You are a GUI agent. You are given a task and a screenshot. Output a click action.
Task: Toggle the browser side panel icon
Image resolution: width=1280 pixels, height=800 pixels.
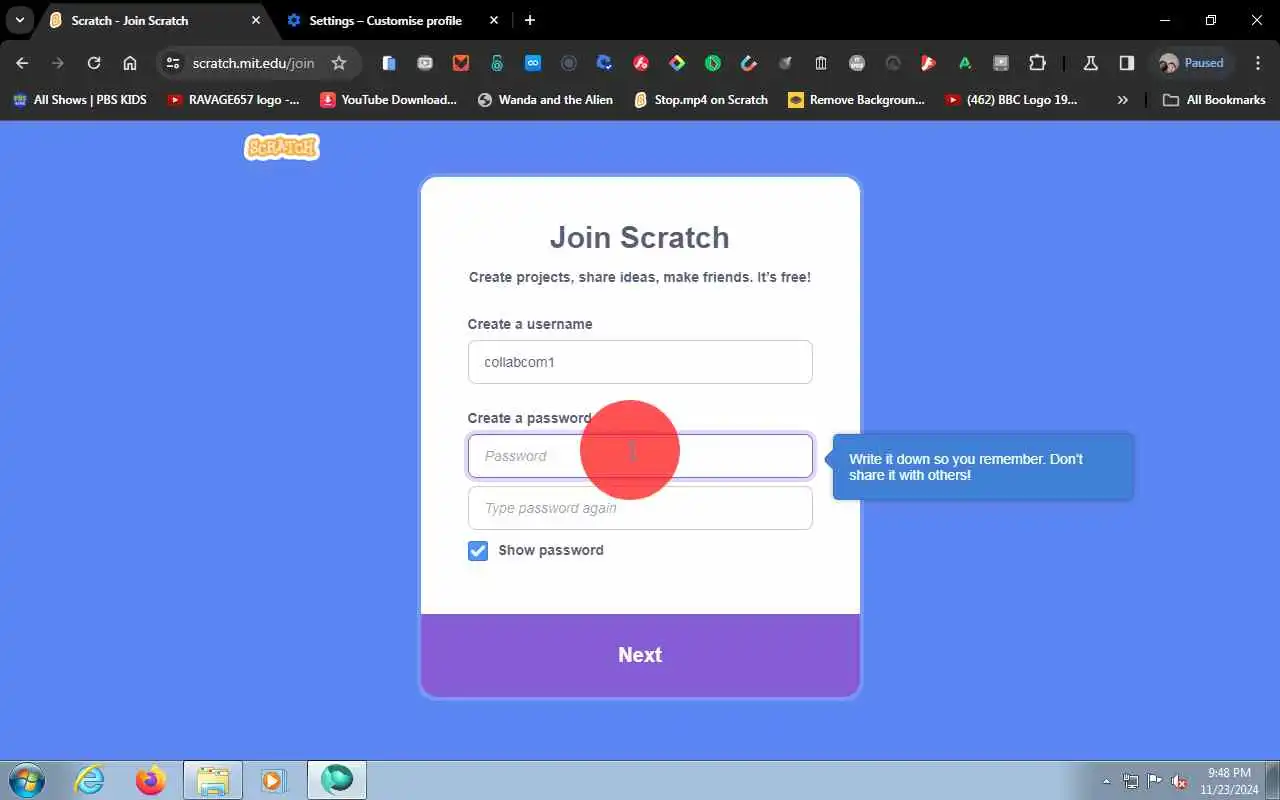click(x=1127, y=63)
